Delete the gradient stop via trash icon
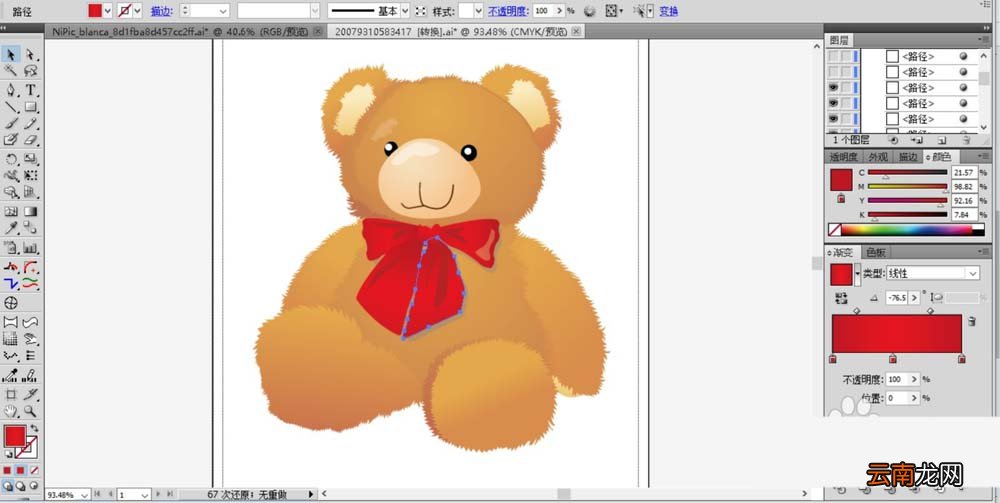This screenshot has width=1000, height=503. point(971,321)
